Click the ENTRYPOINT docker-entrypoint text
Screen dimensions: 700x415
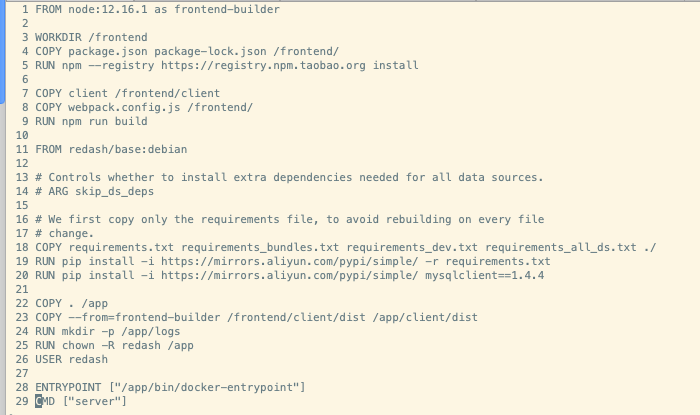click(x=170, y=387)
